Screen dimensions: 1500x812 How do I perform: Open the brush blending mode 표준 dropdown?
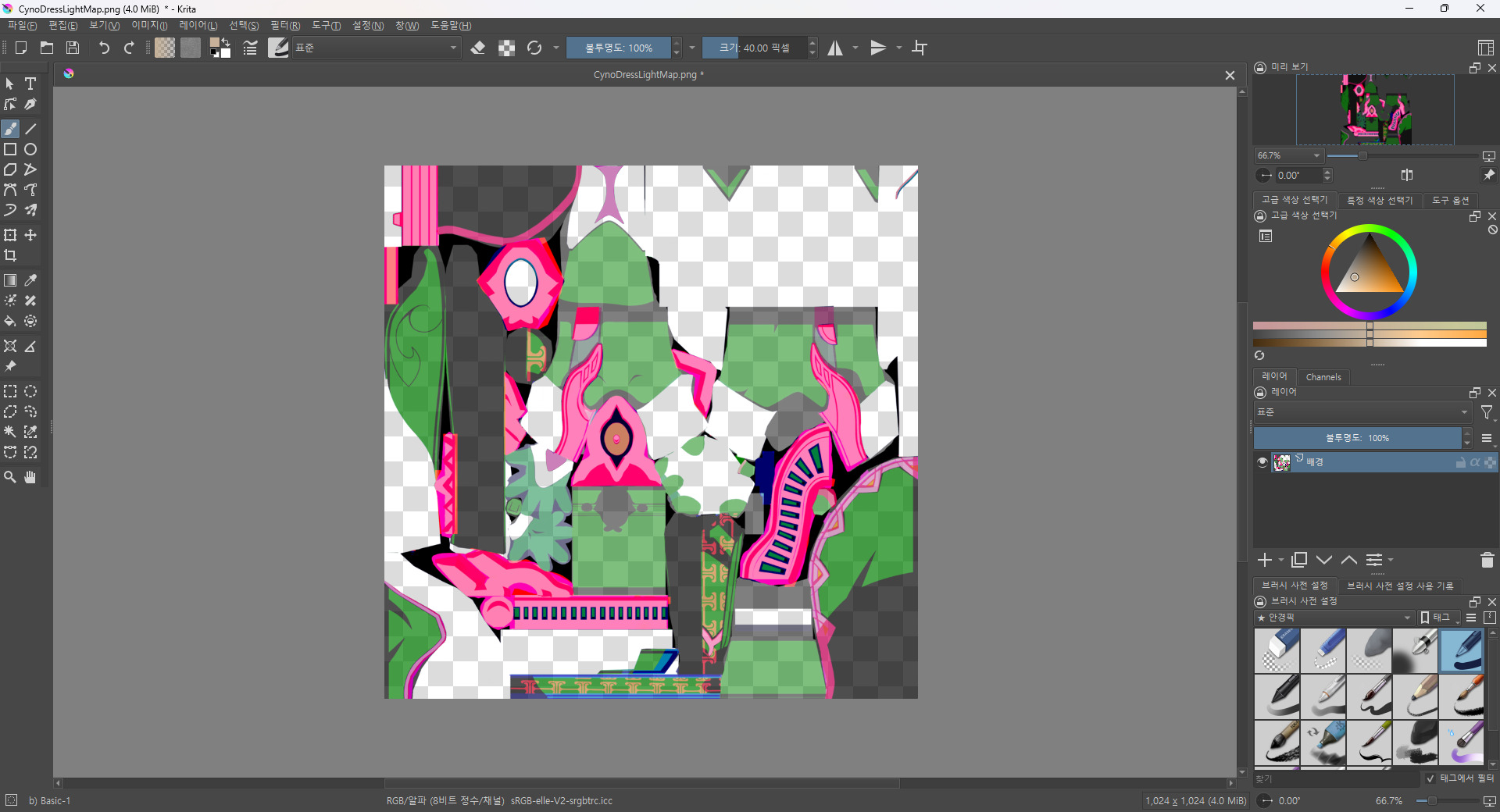click(376, 48)
